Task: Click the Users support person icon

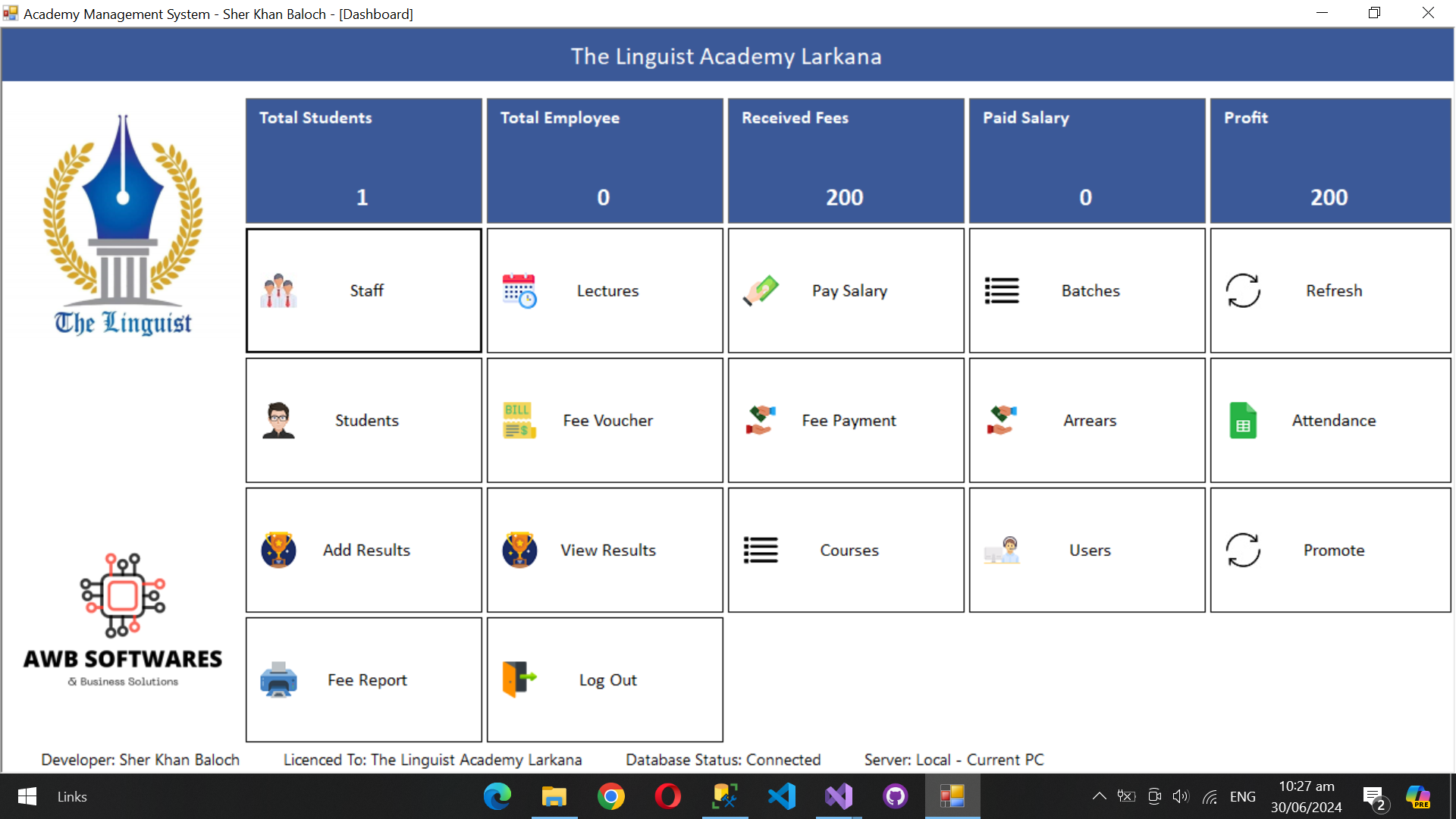Action: point(1002,550)
